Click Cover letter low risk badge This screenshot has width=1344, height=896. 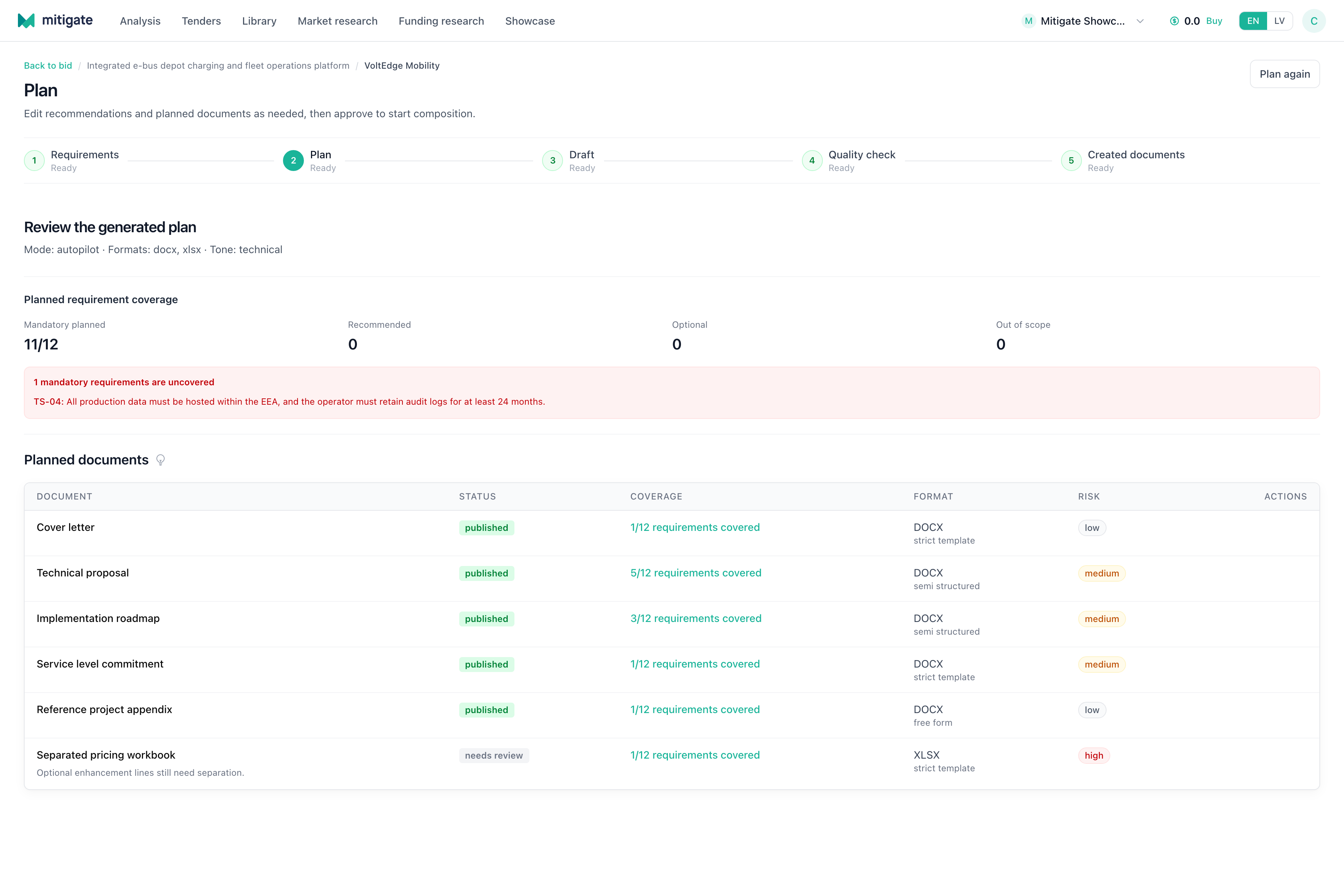tap(1092, 528)
